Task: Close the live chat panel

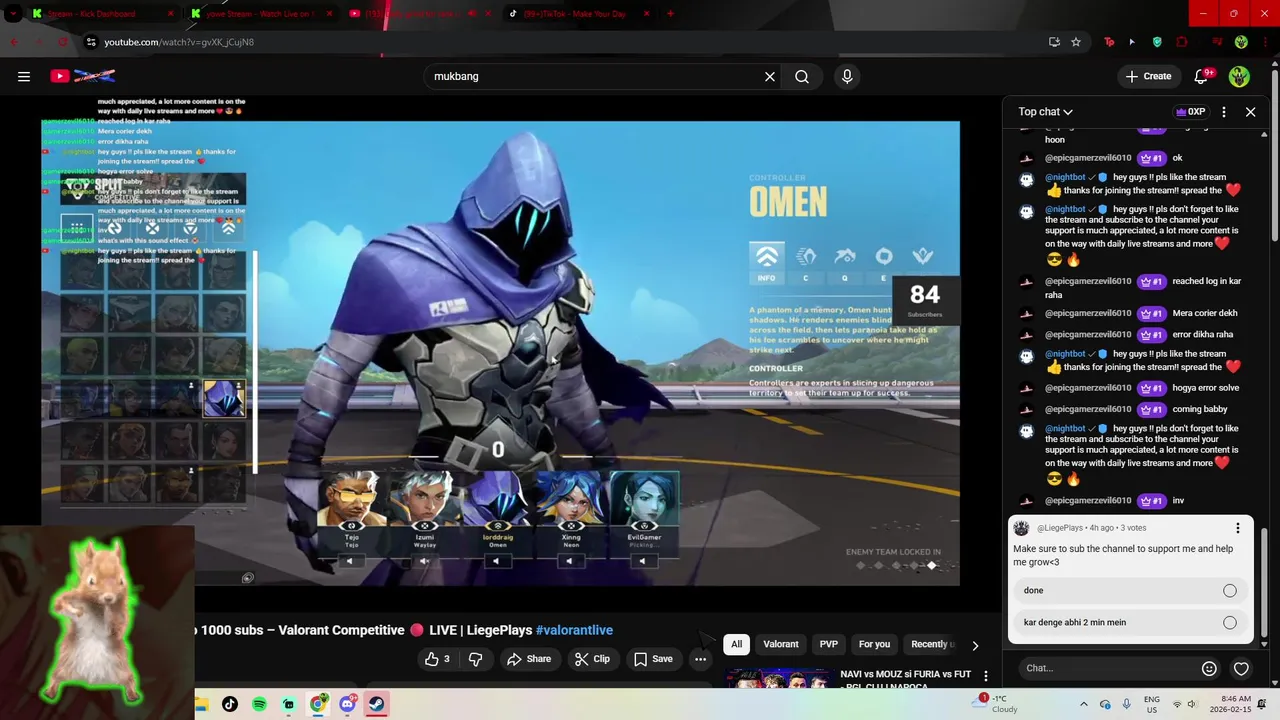Action: (x=1250, y=112)
